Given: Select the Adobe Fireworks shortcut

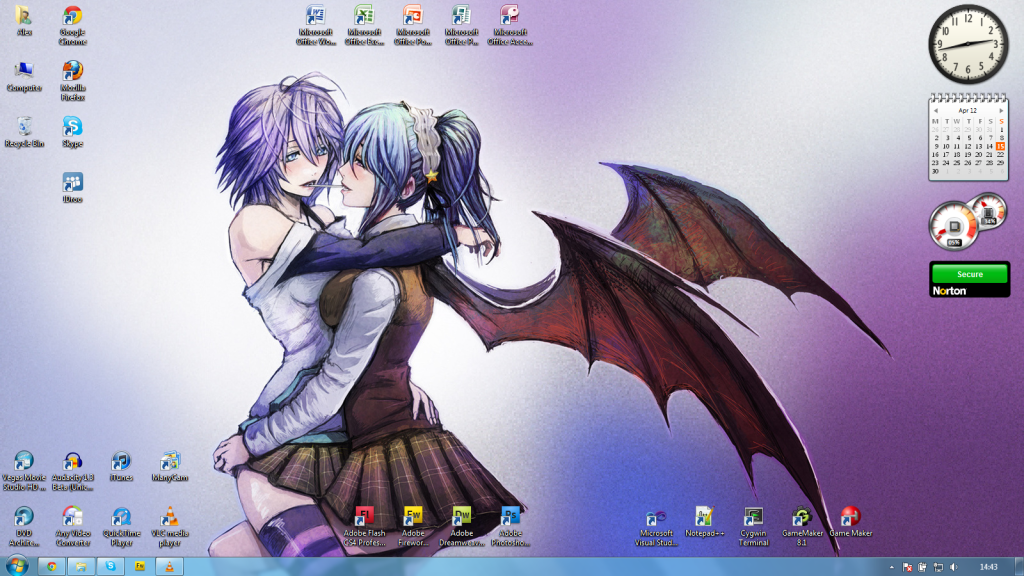Looking at the screenshot, I should point(413,526).
